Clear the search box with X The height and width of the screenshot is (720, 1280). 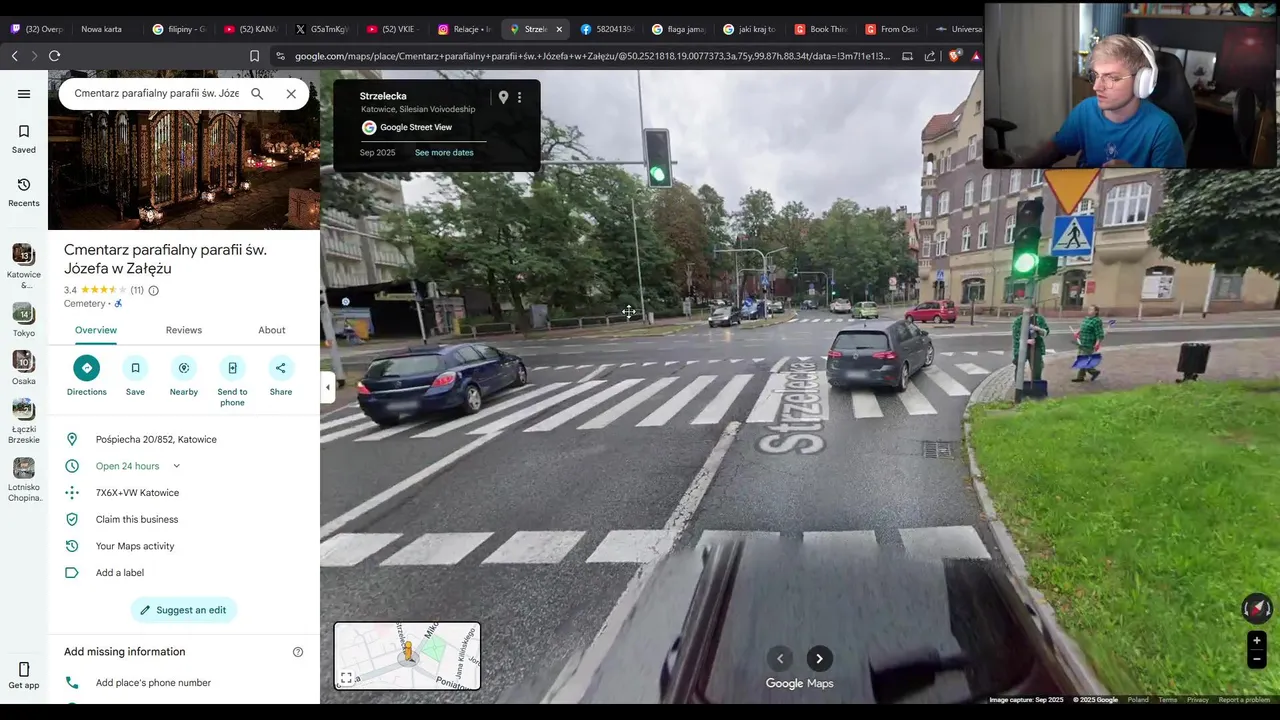tap(291, 93)
